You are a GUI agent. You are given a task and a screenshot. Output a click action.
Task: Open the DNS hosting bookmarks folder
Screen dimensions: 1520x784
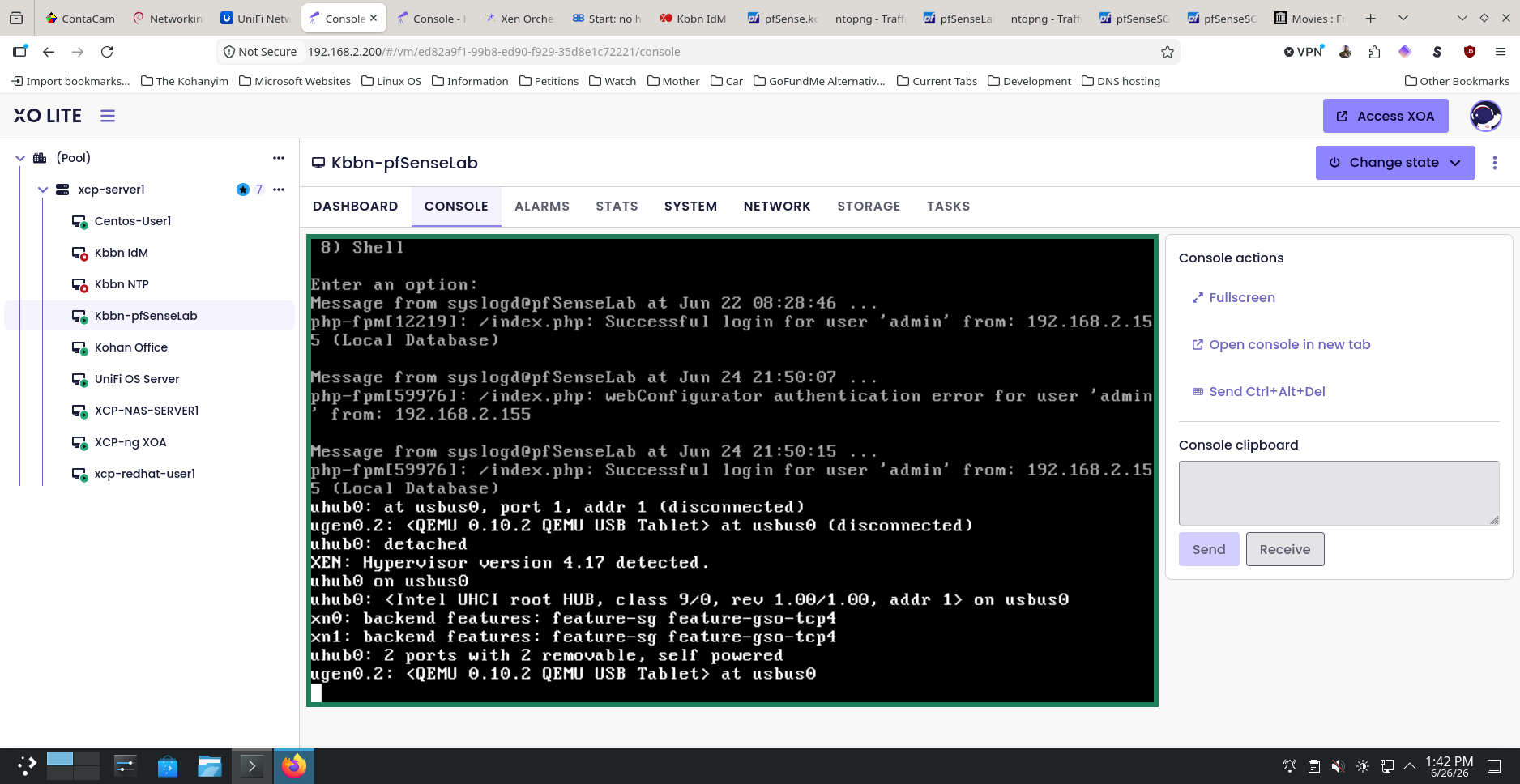coord(1121,81)
